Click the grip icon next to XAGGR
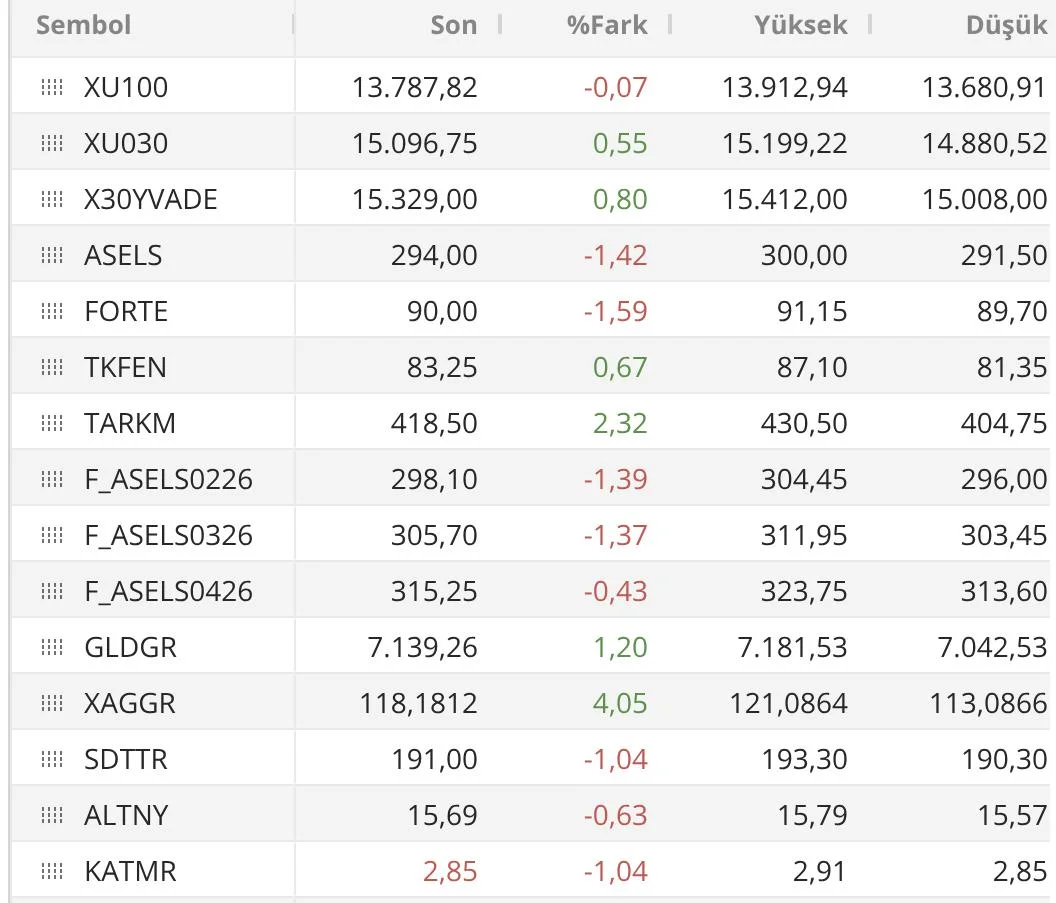Viewport: 1056px width, 903px height. [x=52, y=704]
